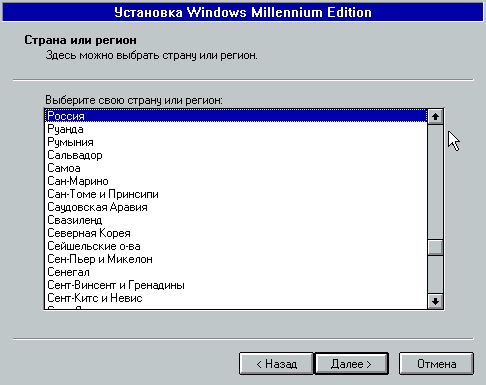This screenshot has height=385, width=486.
Task: Click the Отмена cancel button
Action: click(x=436, y=364)
